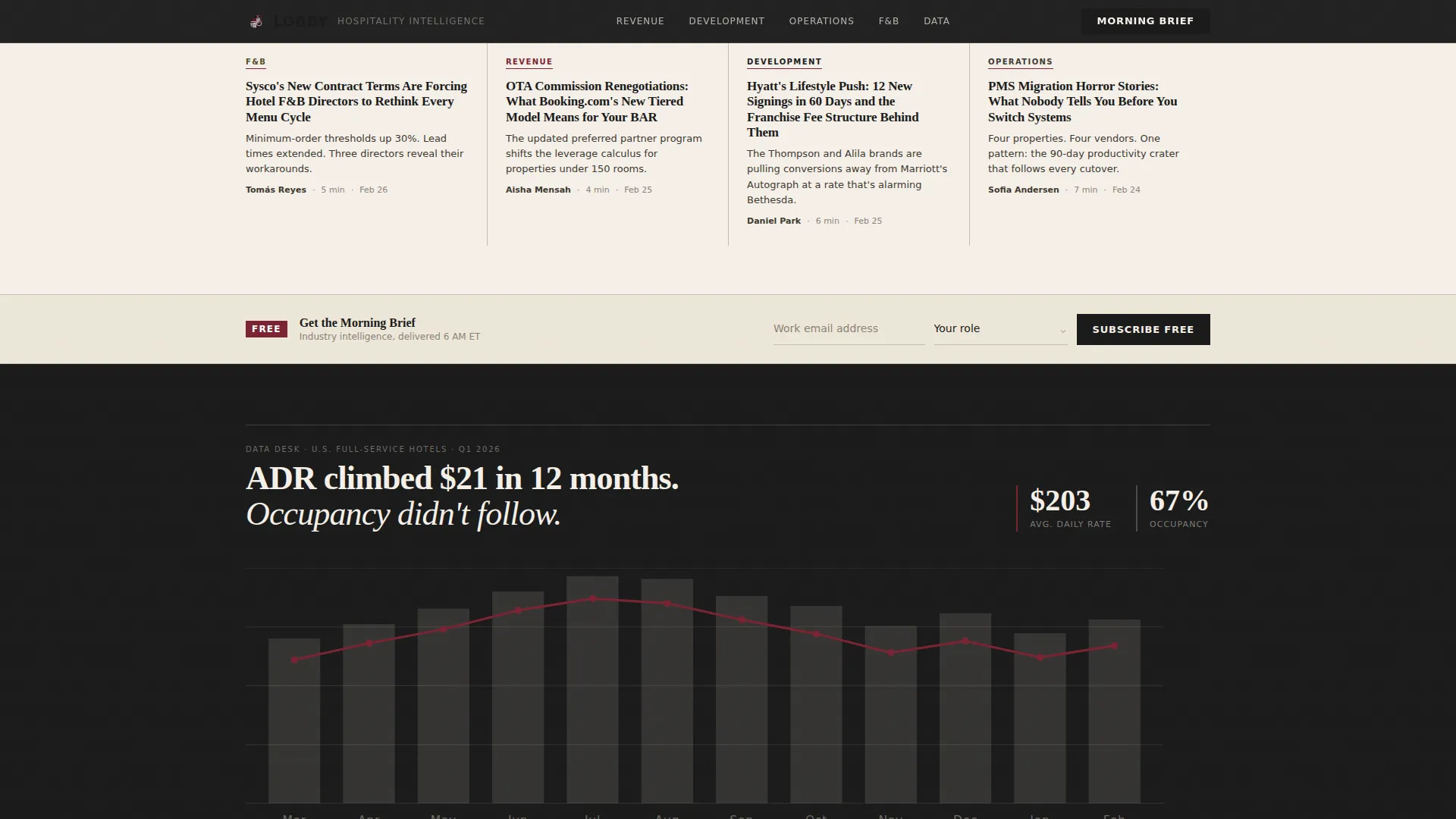The image size is (1456, 819).
Task: Click the Data Desk Q1 2026 label
Action: pyautogui.click(x=372, y=450)
